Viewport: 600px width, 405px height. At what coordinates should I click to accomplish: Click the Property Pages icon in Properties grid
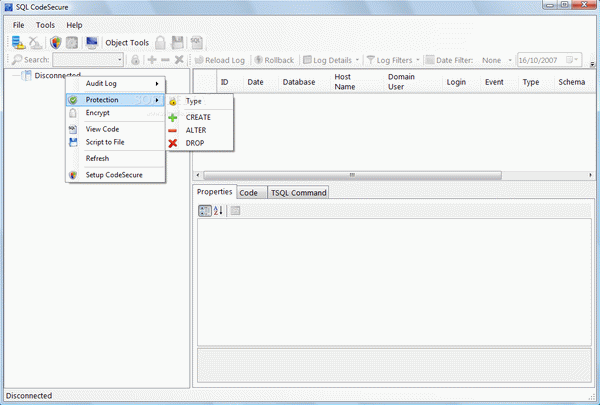(x=235, y=211)
